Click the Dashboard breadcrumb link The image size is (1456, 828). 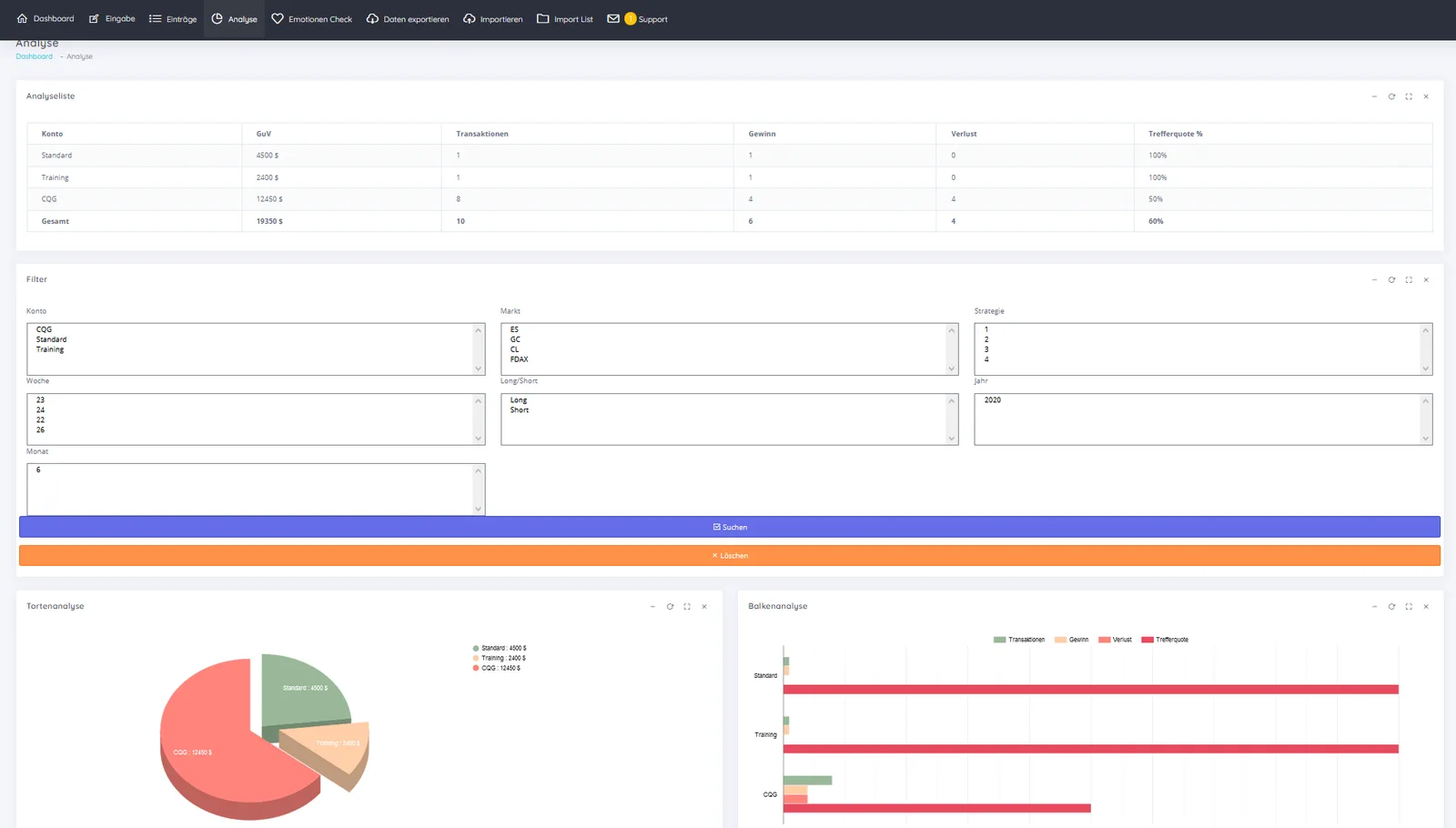(x=34, y=56)
